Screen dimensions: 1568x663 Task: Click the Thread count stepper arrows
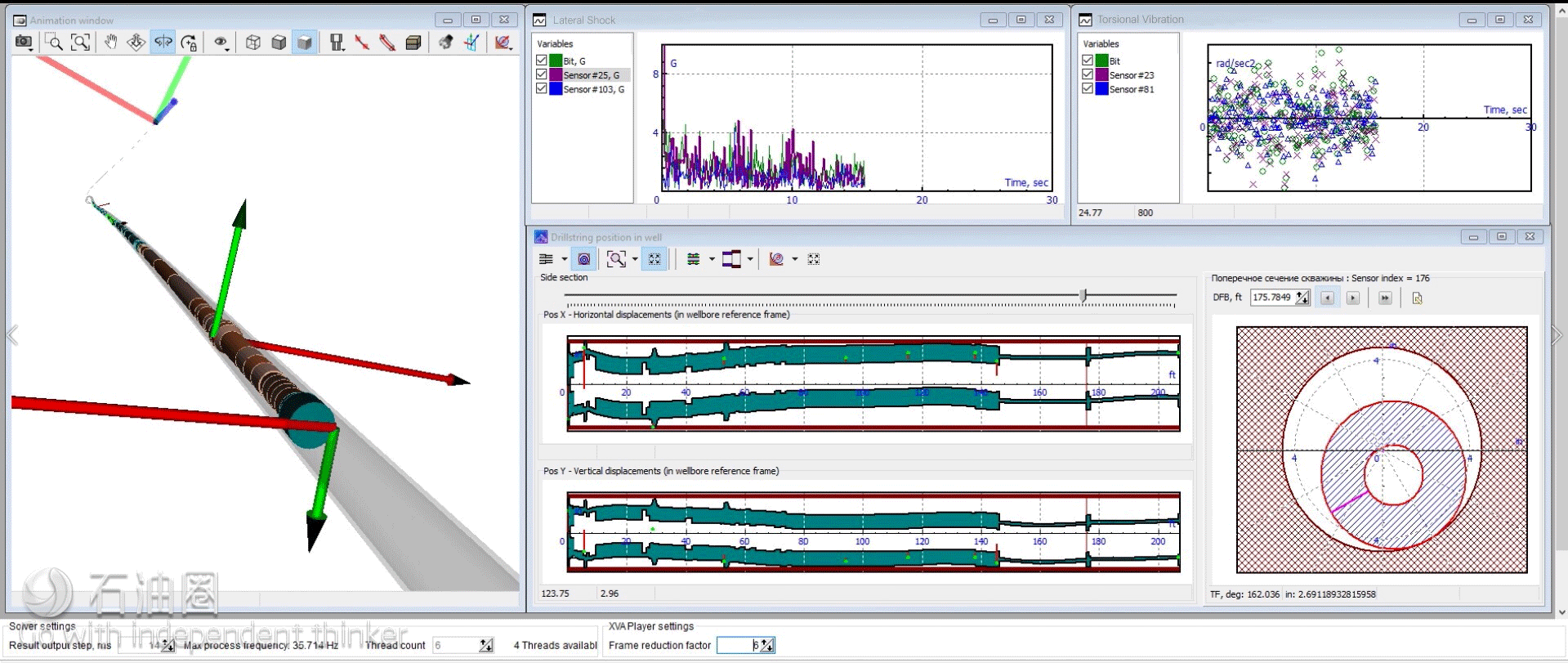pyautogui.click(x=486, y=646)
